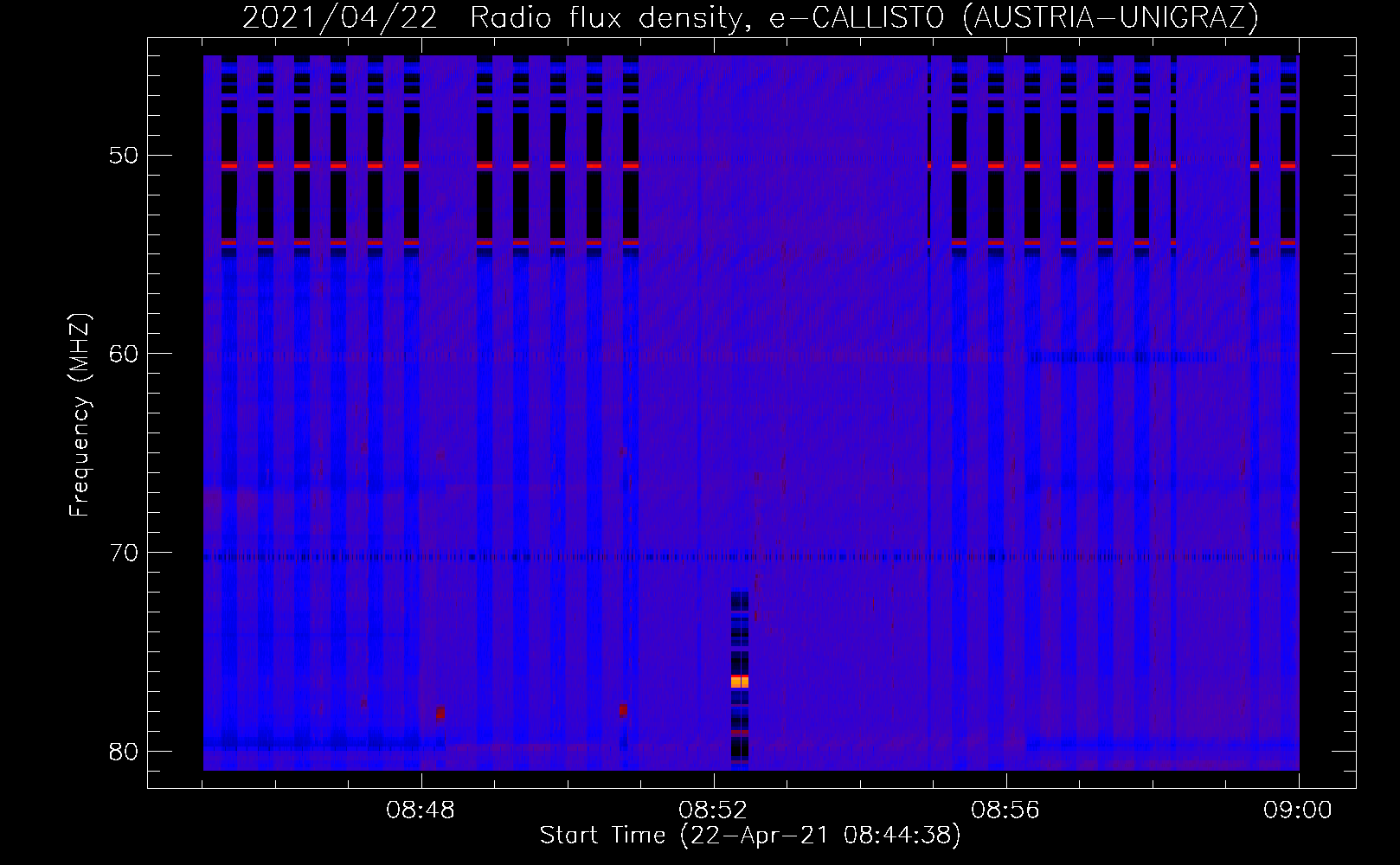Image resolution: width=1400 pixels, height=865 pixels.
Task: Click the 'Start Time (22-Apr-21 08:44:38)' label
Action: point(750,836)
